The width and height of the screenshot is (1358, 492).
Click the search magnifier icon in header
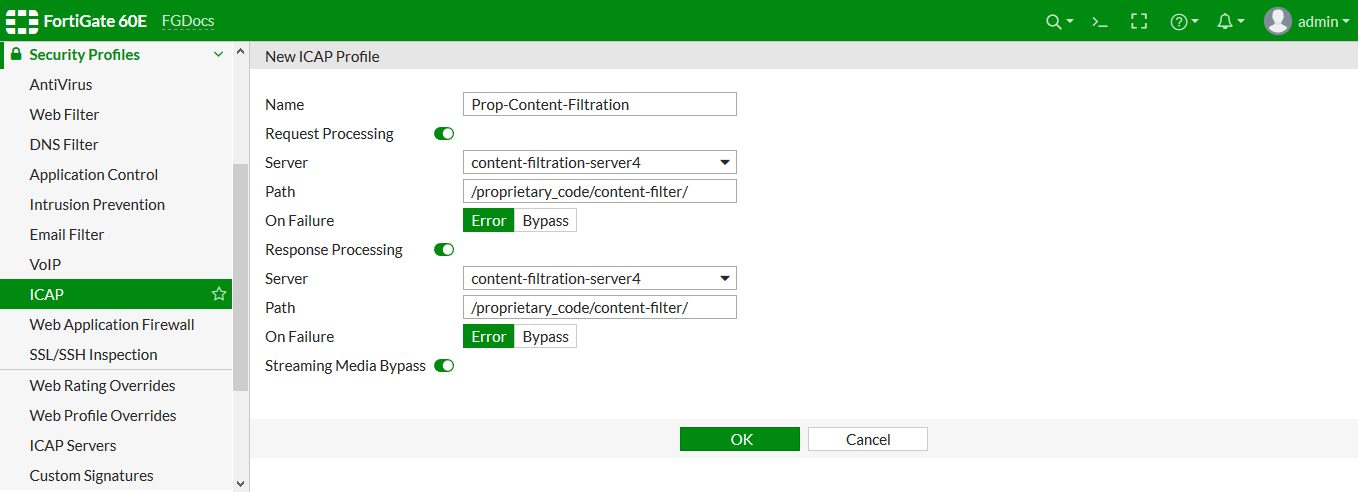click(1053, 21)
